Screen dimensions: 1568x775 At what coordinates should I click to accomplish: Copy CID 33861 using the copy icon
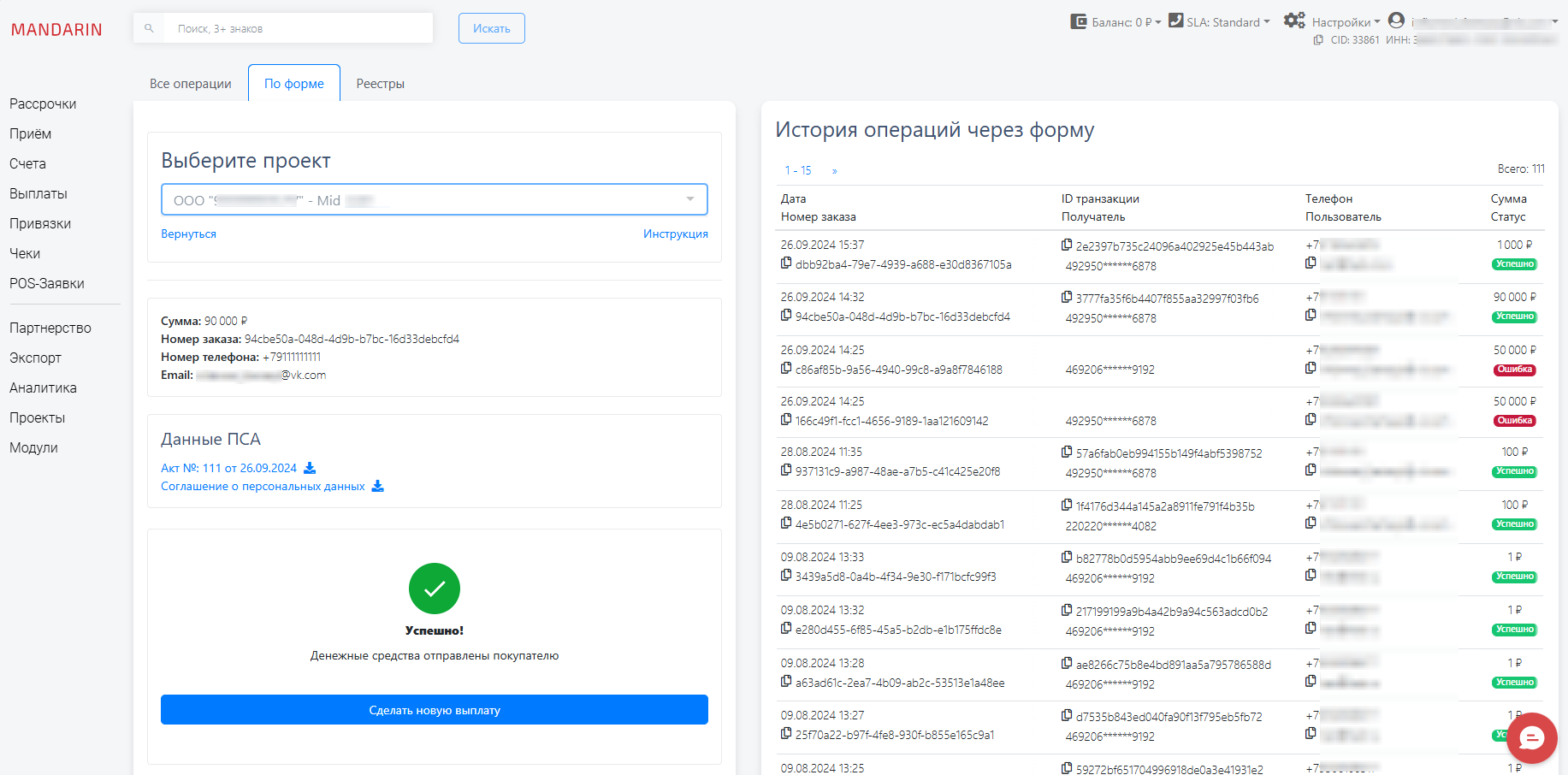pyautogui.click(x=1318, y=39)
